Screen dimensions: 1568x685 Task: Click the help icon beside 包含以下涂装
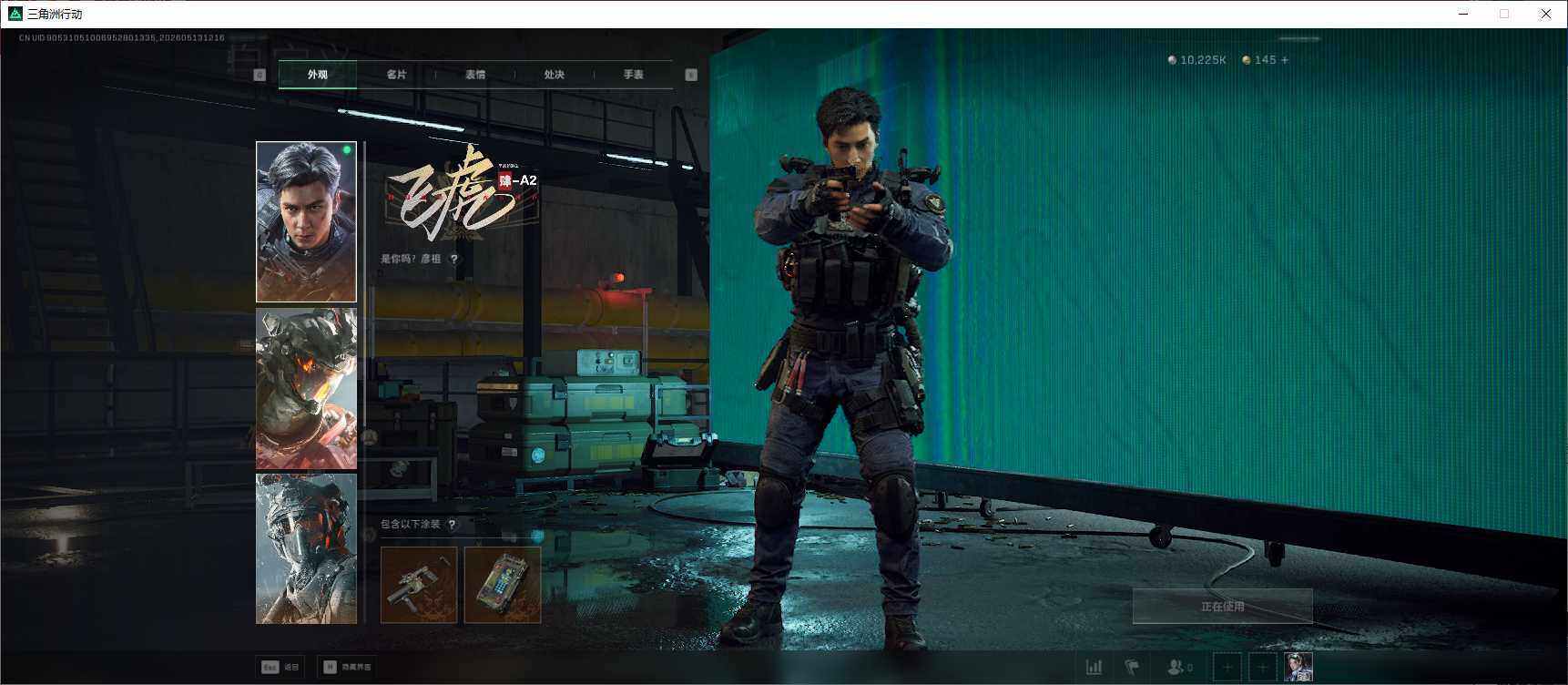452,525
